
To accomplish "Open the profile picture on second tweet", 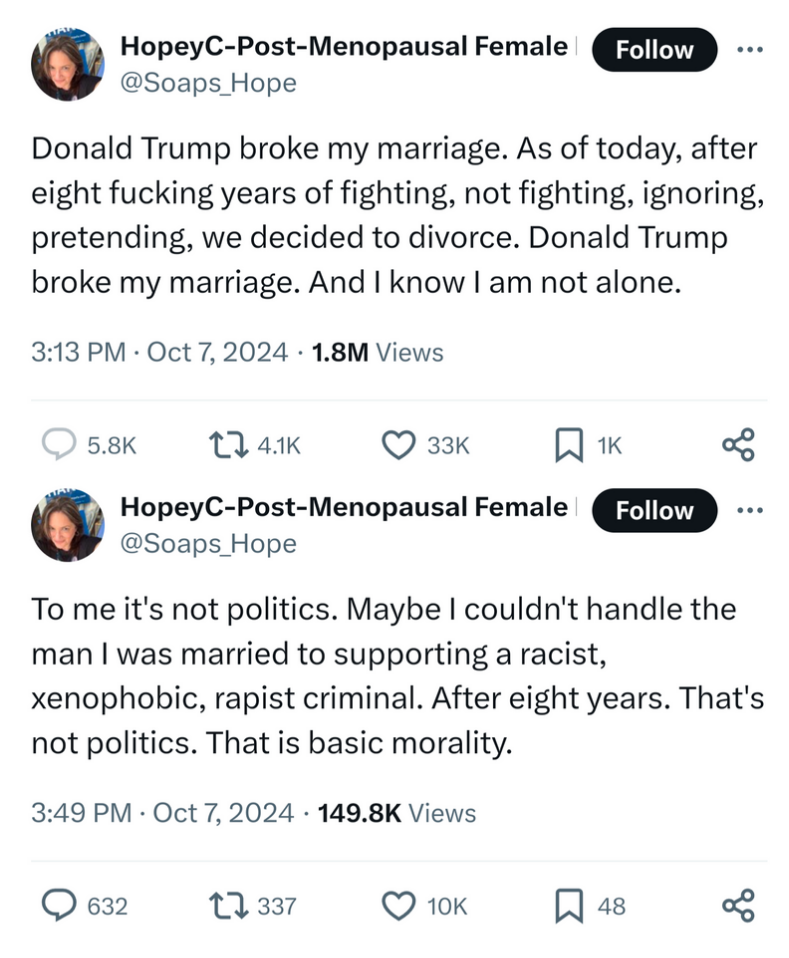I will (69, 525).
